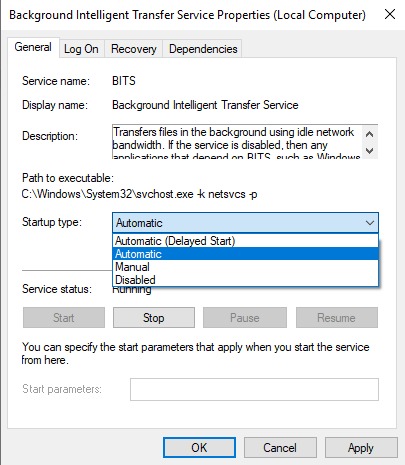Cancel the properties dialog
Image resolution: width=405 pixels, height=465 pixels.
coord(280,447)
